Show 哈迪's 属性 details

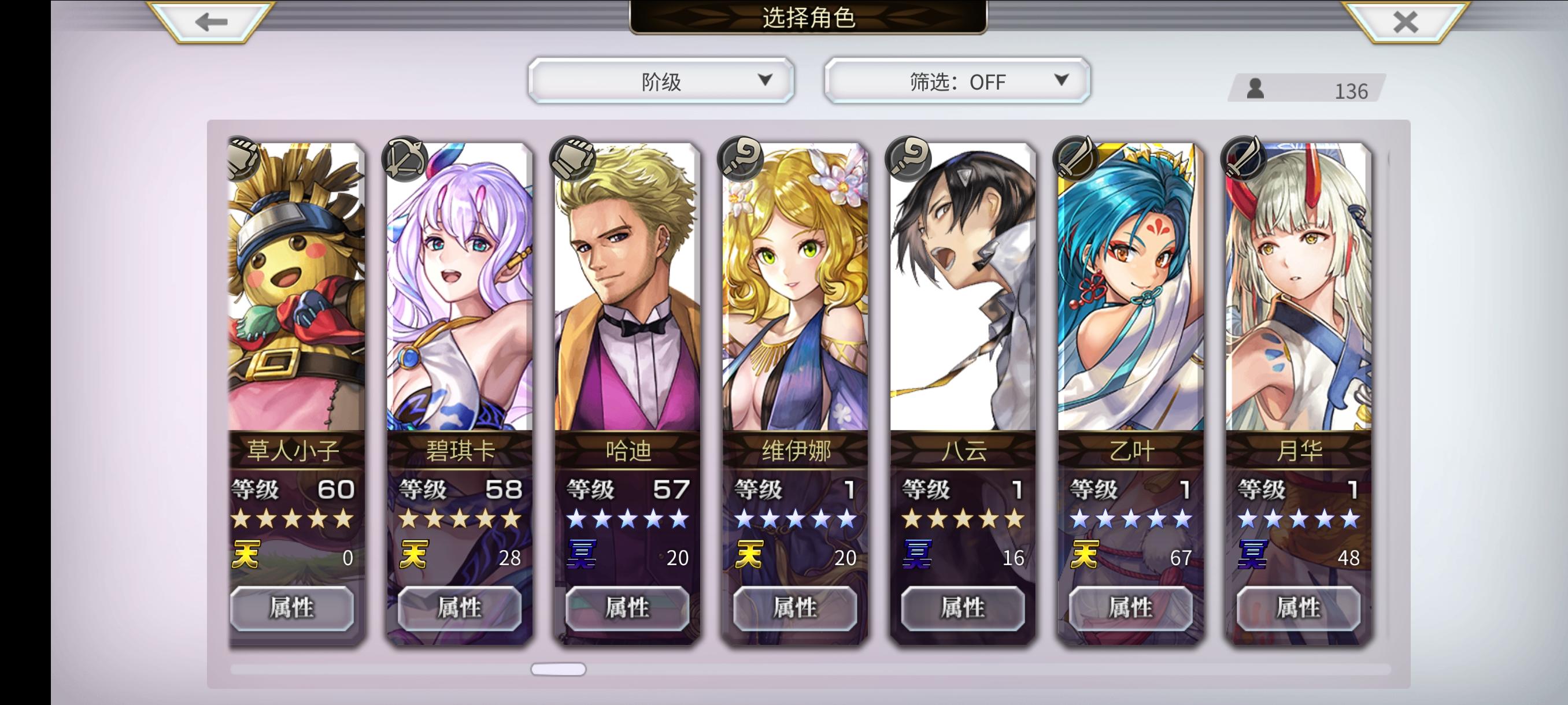627,608
